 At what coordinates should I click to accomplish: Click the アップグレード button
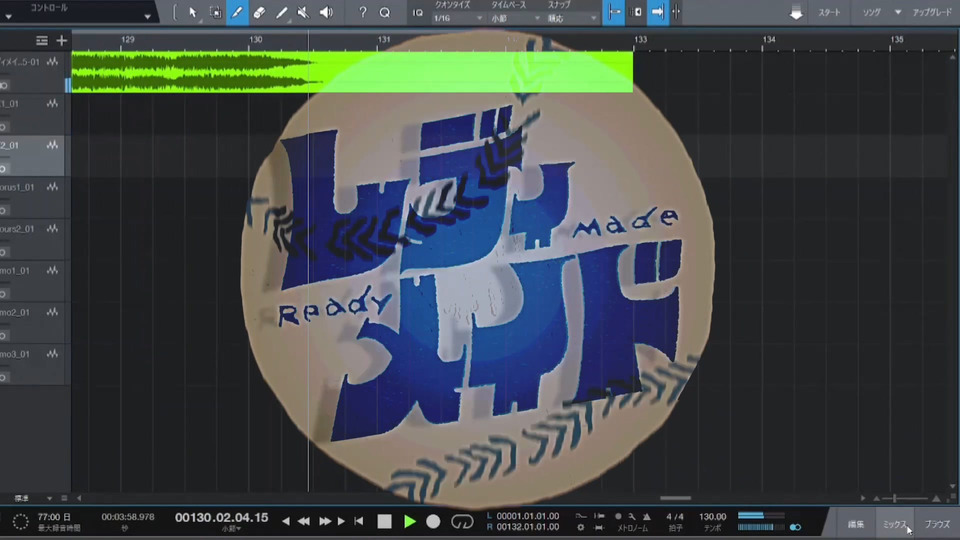(932, 12)
